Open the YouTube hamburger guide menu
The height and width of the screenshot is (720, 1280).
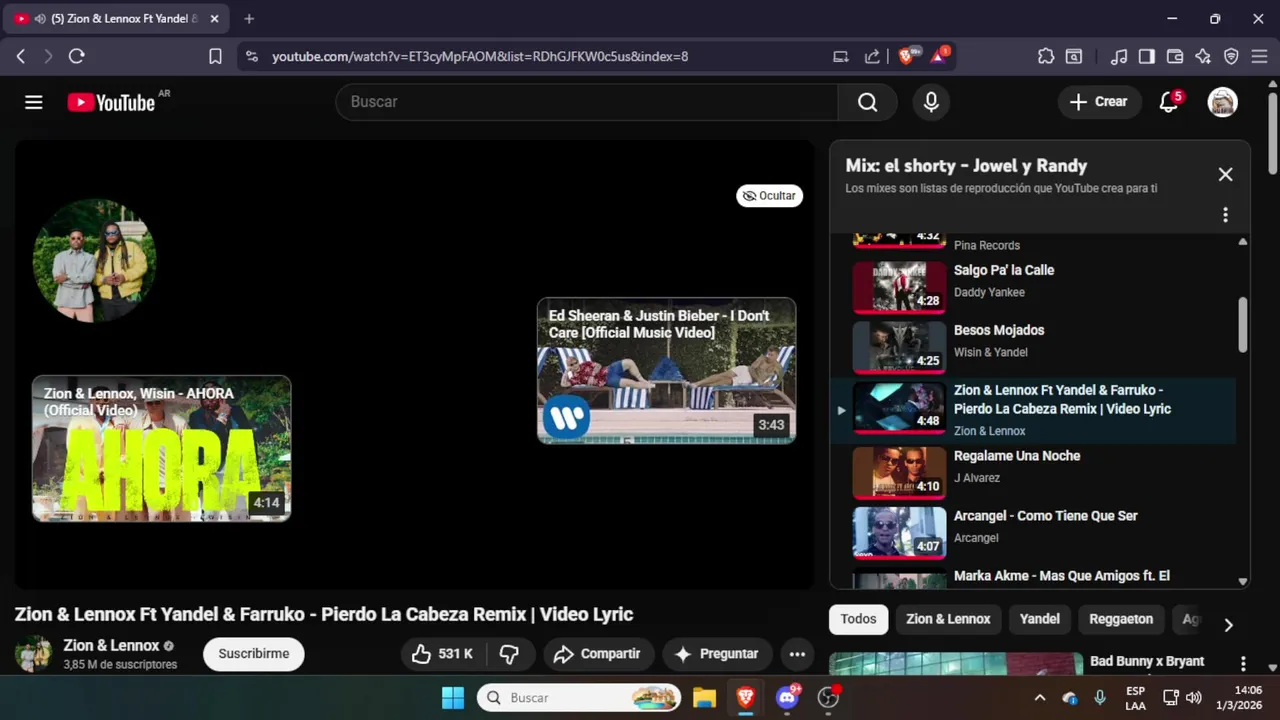pos(34,102)
